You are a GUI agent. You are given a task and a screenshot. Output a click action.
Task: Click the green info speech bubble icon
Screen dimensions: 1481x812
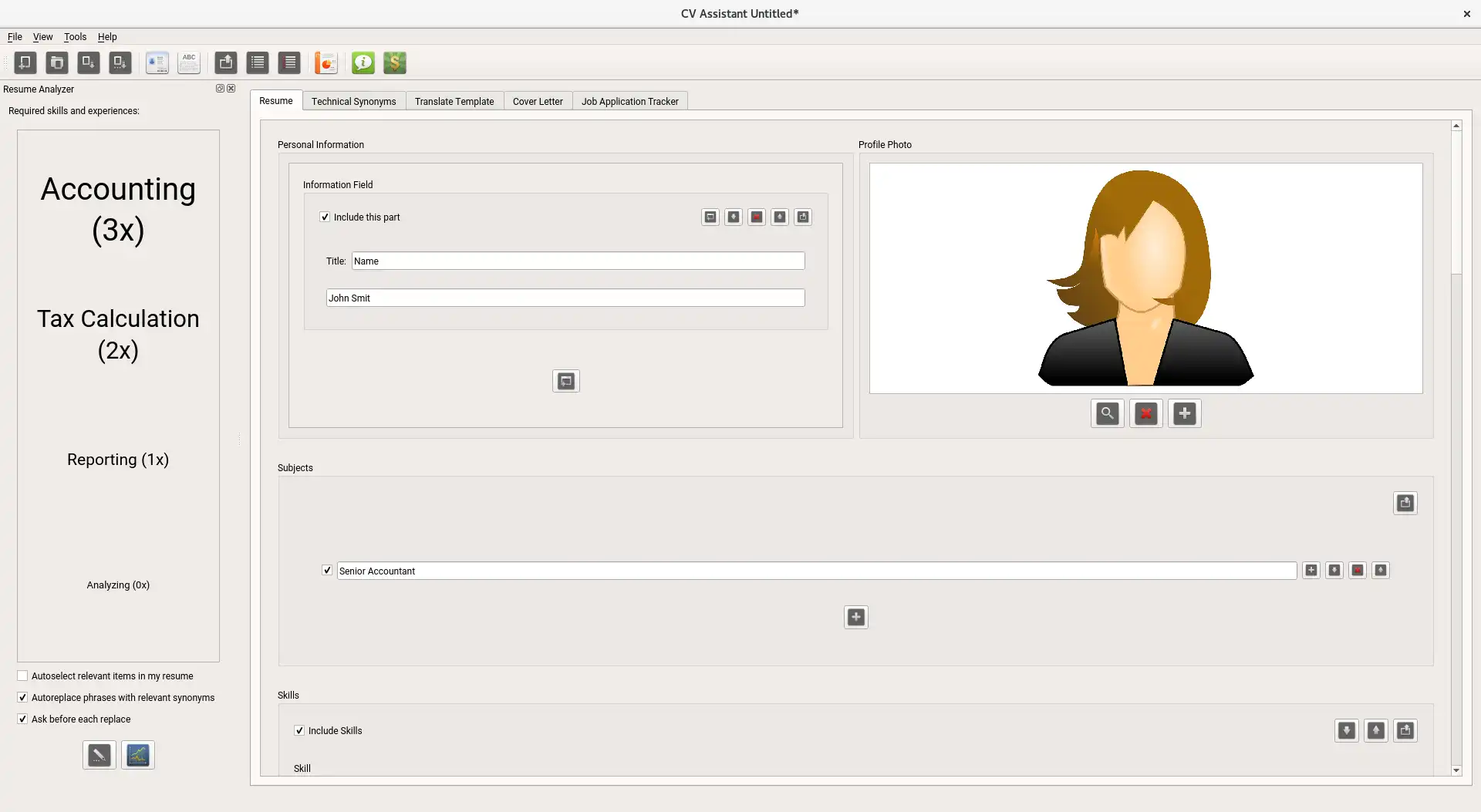pyautogui.click(x=363, y=62)
